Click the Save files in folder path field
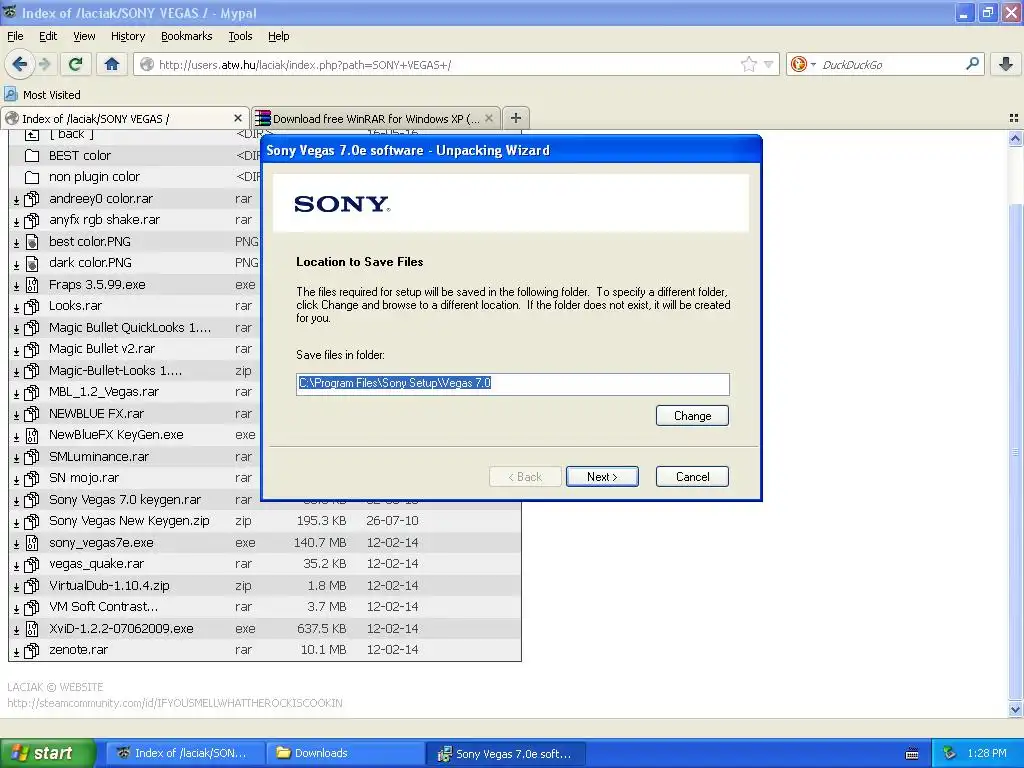Screen dimensions: 1024x768 513,383
